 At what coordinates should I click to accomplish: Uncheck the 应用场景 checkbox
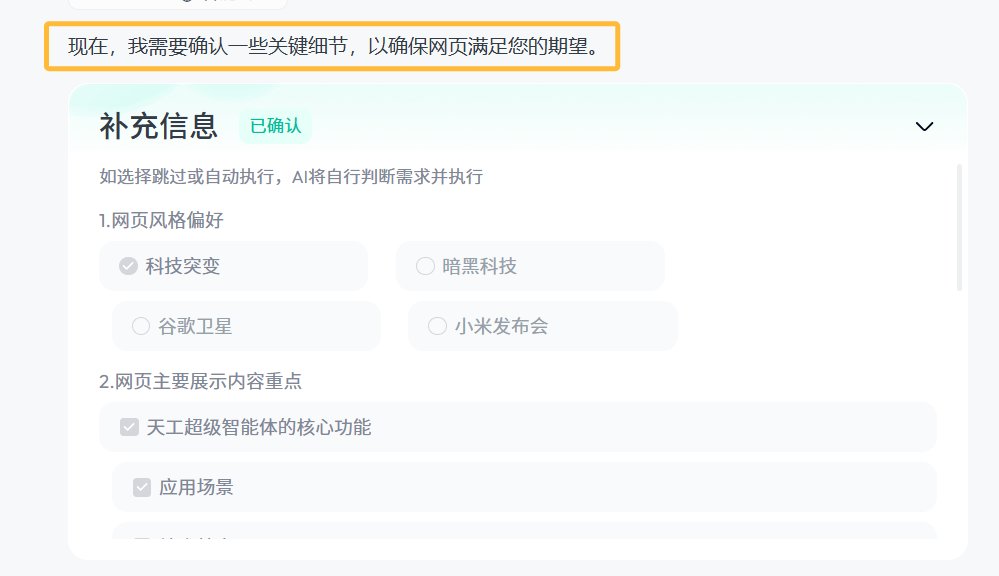point(142,488)
